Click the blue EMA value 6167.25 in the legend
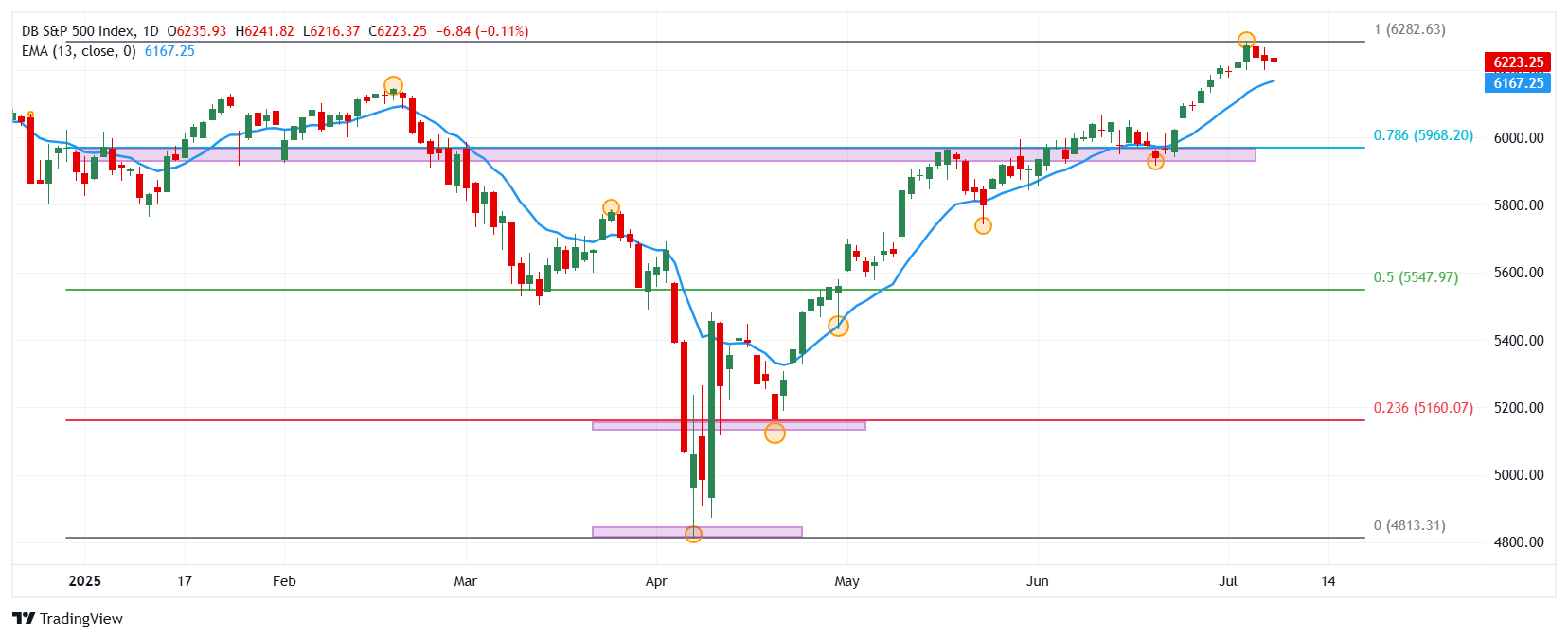The image size is (1568, 639). click(169, 51)
